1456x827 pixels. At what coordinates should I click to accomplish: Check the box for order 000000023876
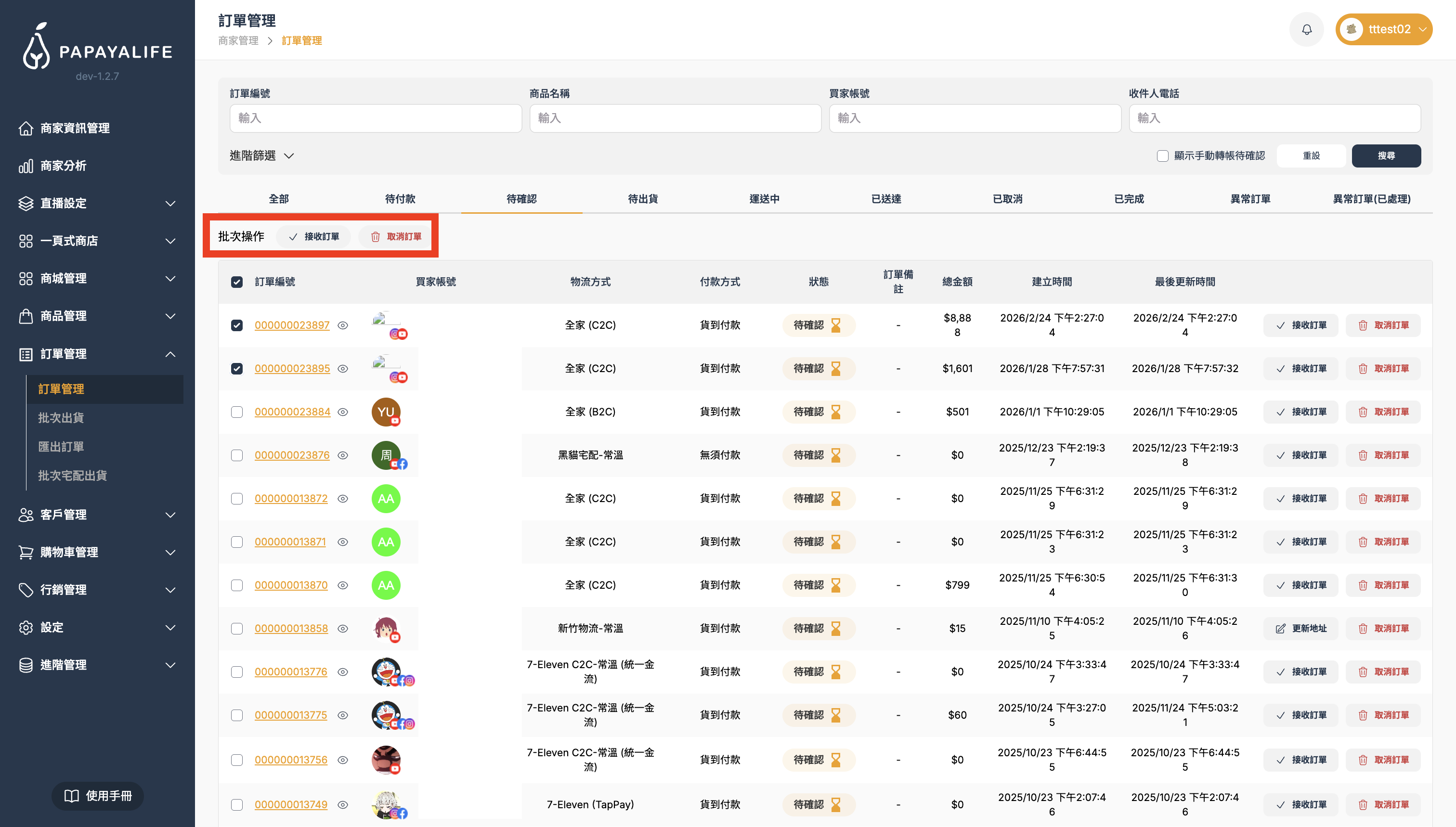pyautogui.click(x=237, y=455)
